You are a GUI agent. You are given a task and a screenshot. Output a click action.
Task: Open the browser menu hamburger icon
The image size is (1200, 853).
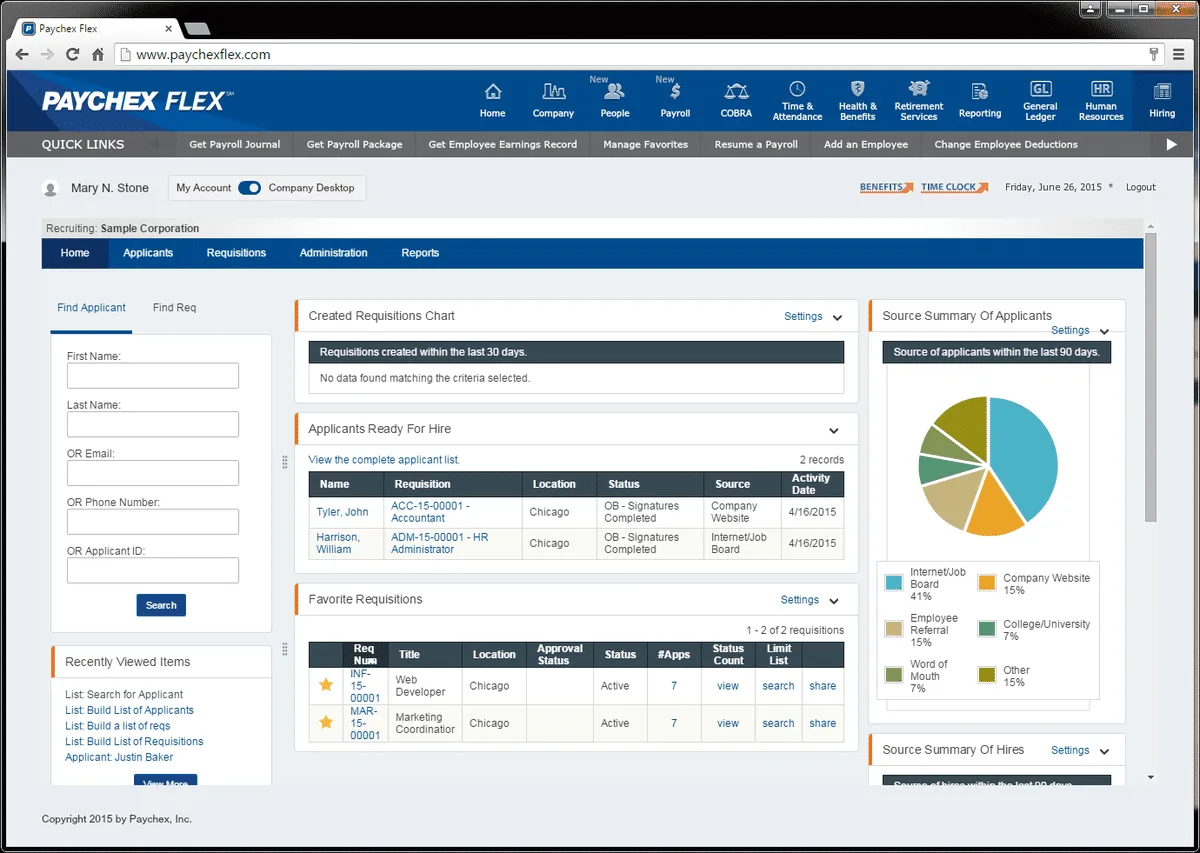pos(1180,54)
